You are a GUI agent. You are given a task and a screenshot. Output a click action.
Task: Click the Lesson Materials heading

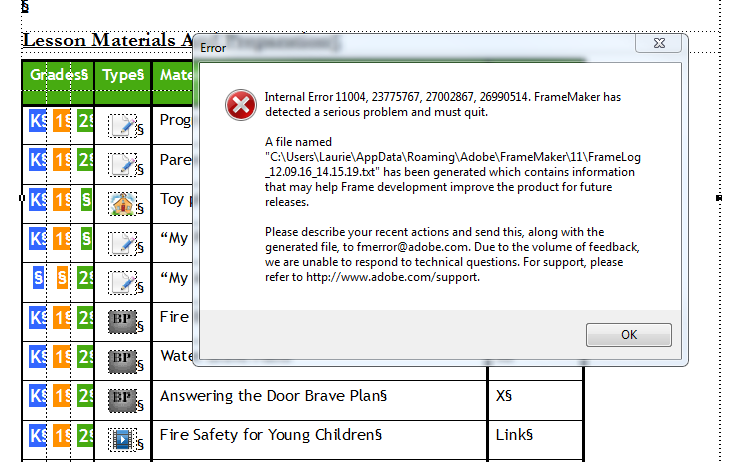107,40
